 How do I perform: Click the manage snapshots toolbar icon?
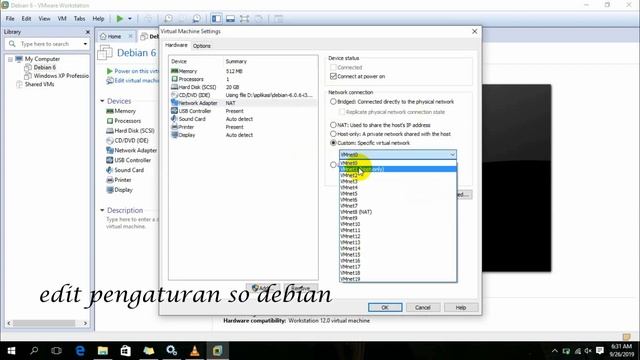click(196, 19)
